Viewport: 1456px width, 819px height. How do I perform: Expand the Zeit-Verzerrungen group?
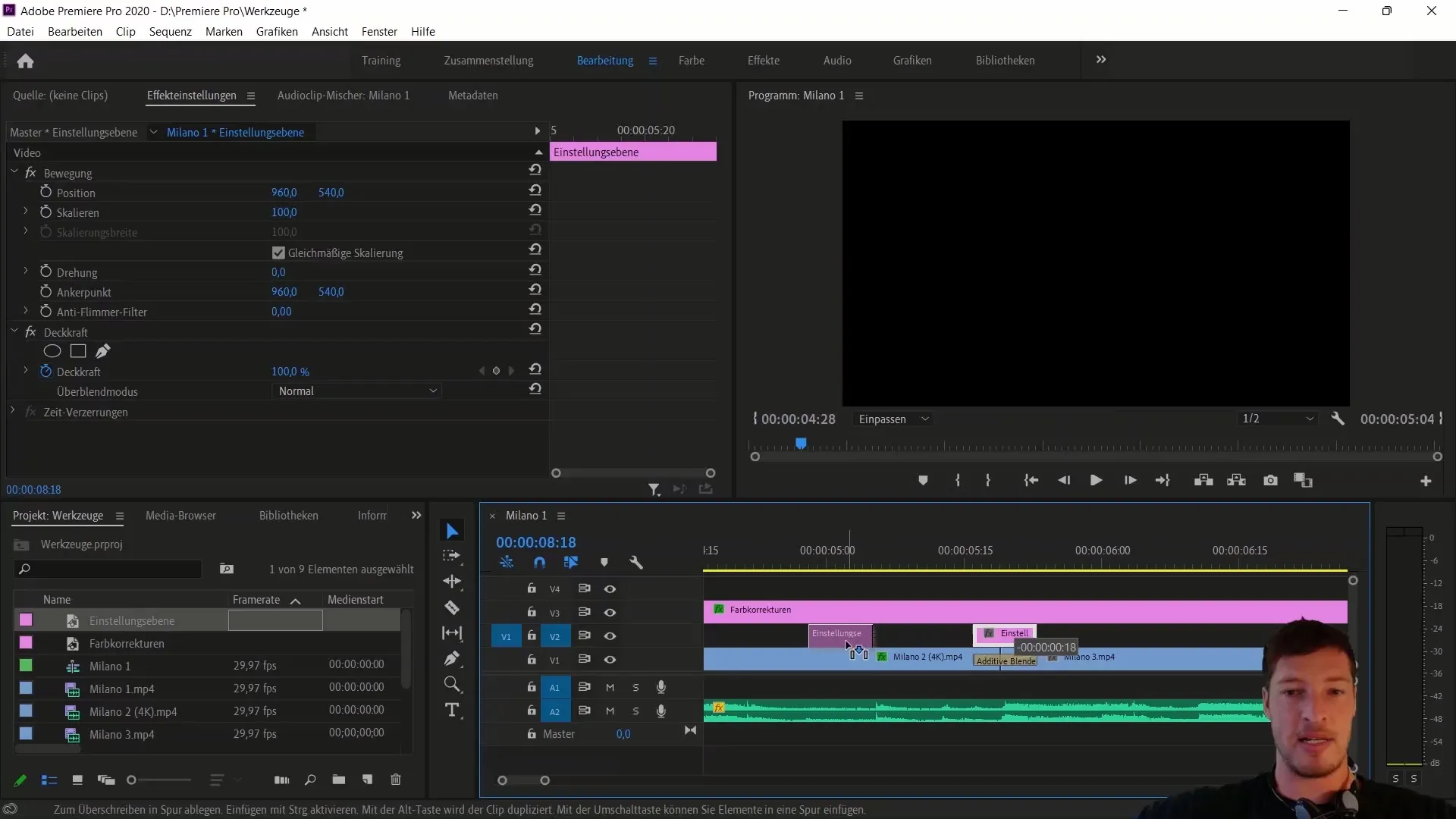point(13,411)
